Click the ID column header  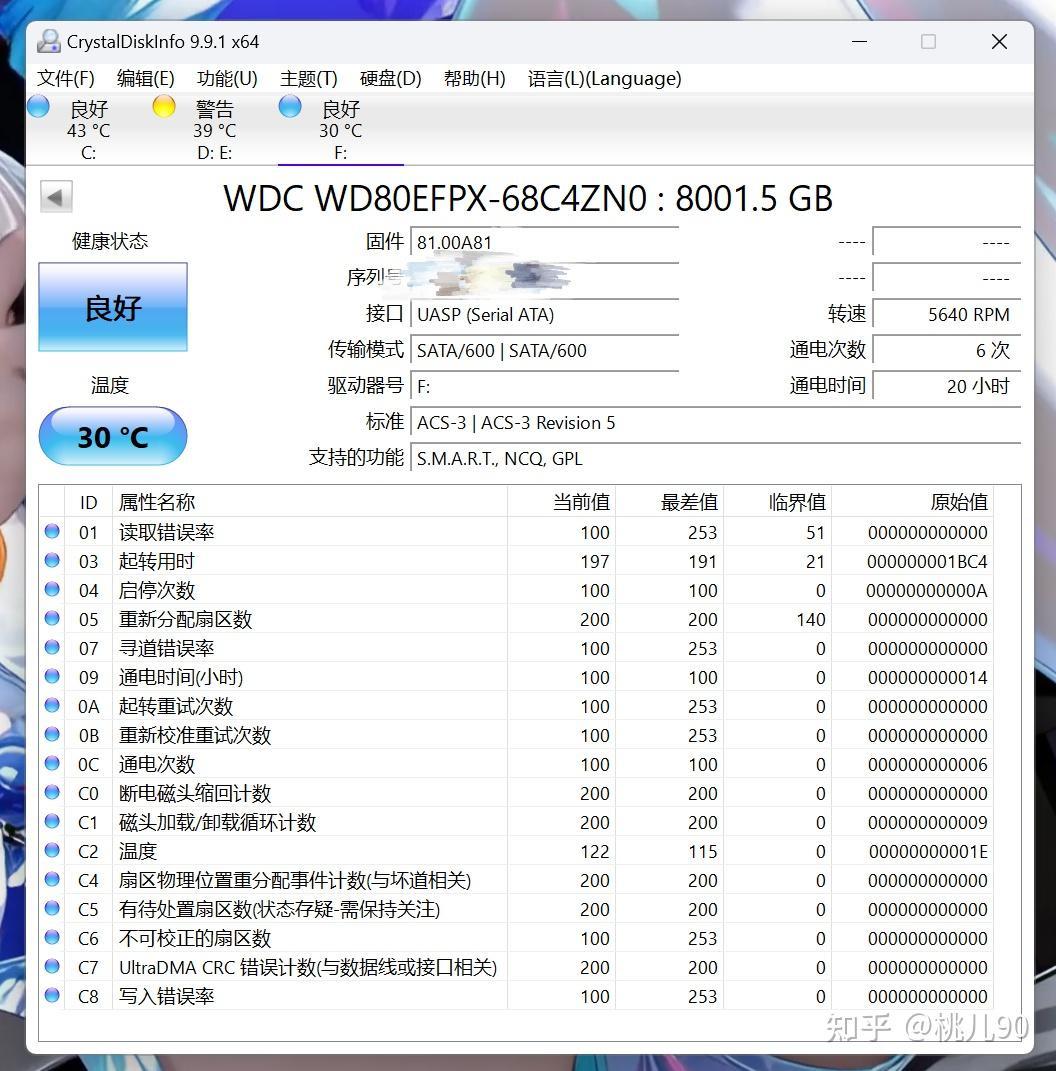(88, 502)
